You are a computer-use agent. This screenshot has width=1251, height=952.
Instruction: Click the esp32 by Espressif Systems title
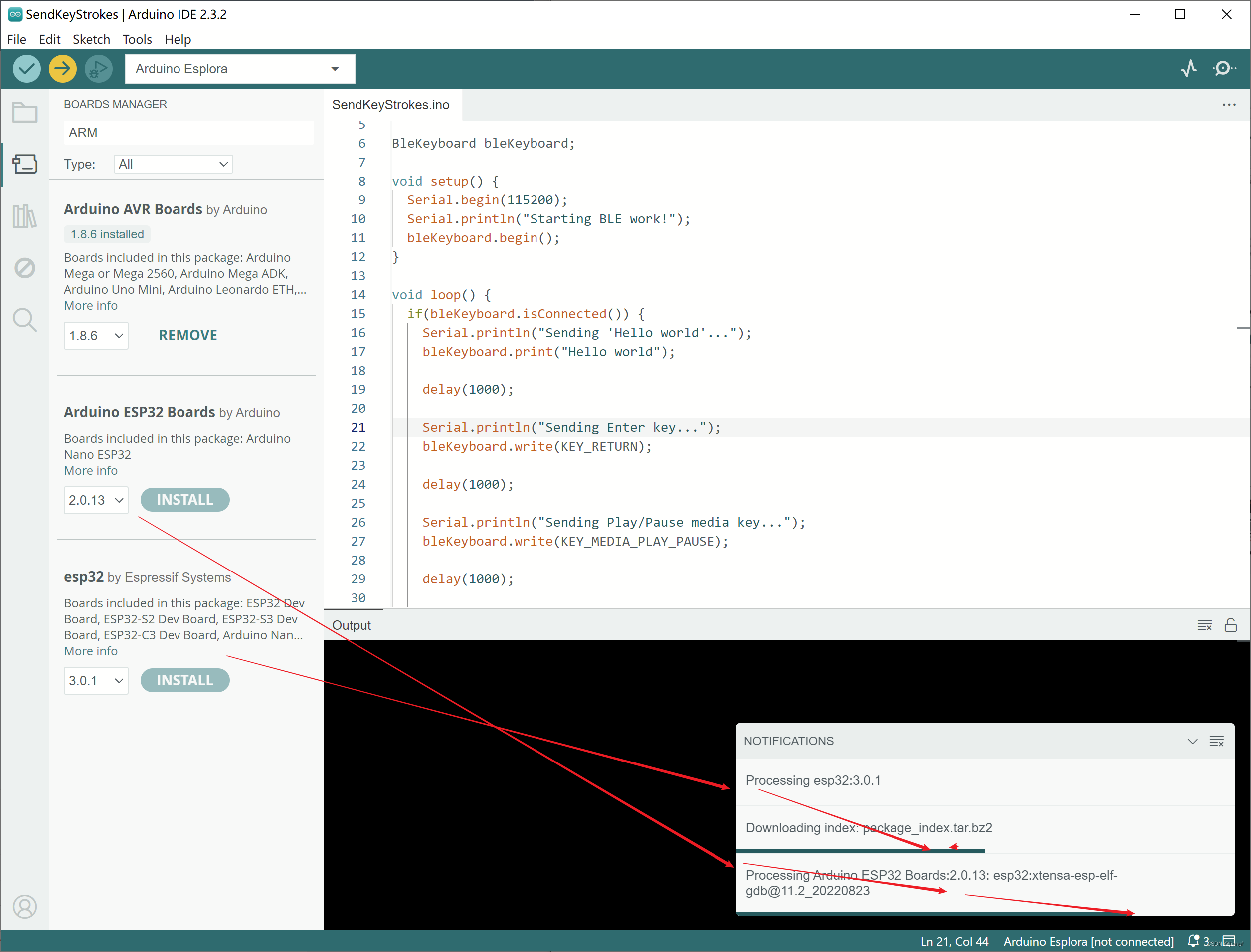[x=147, y=577]
